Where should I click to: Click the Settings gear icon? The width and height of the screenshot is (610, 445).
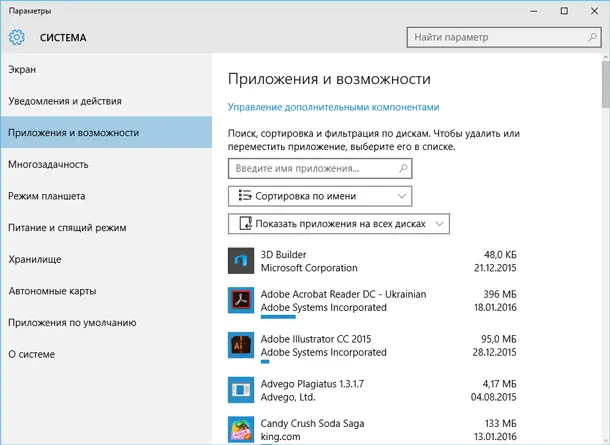[x=16, y=37]
